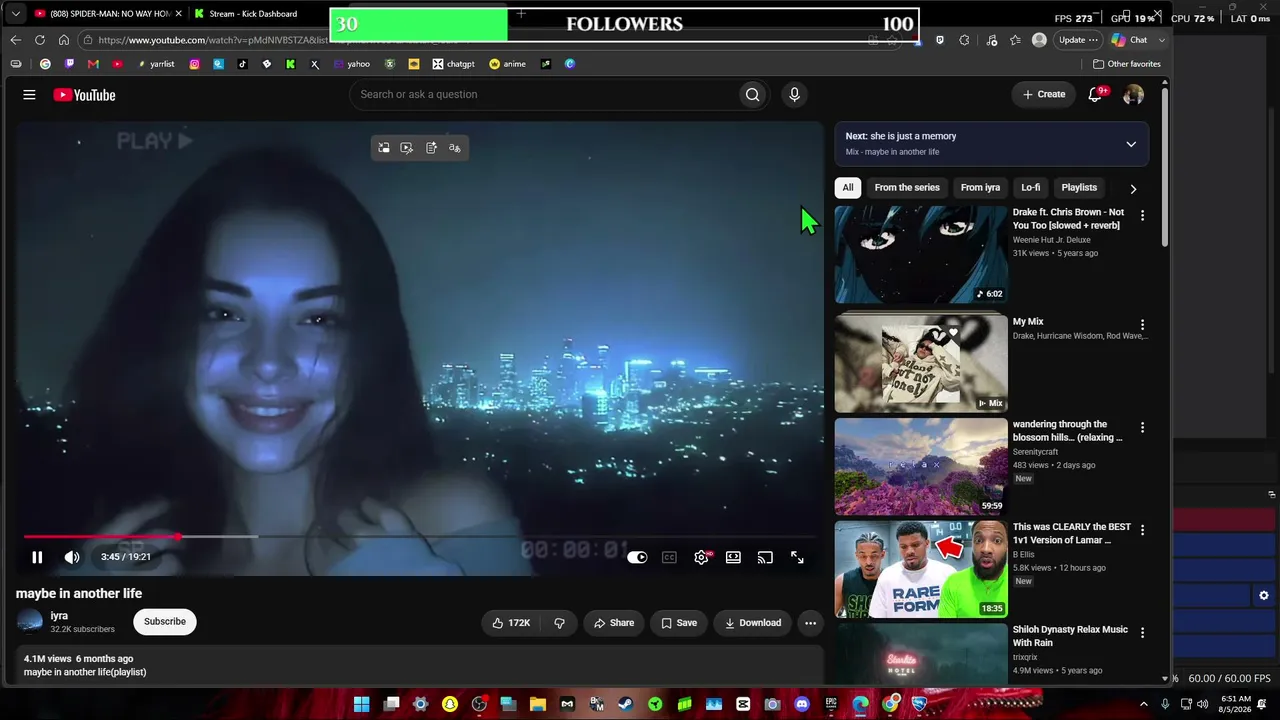Save the video to a playlist
1280x720 pixels.
coord(679,623)
